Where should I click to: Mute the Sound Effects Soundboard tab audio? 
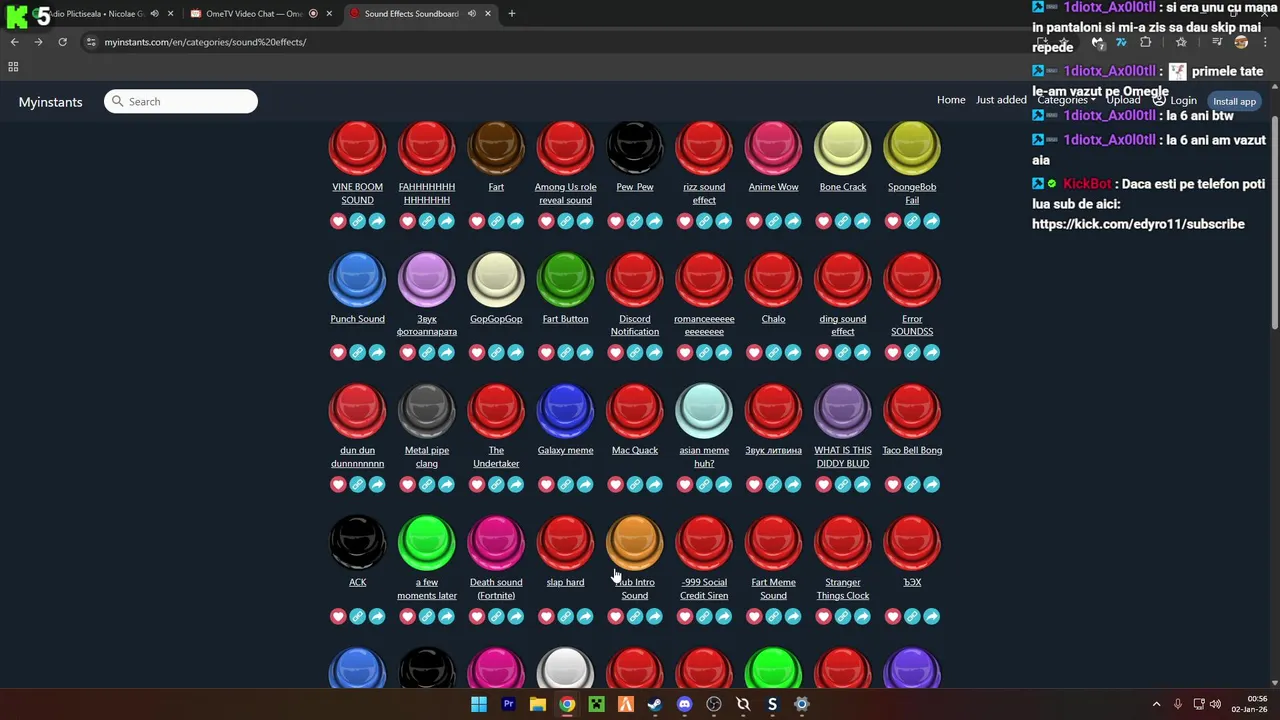[x=471, y=14]
